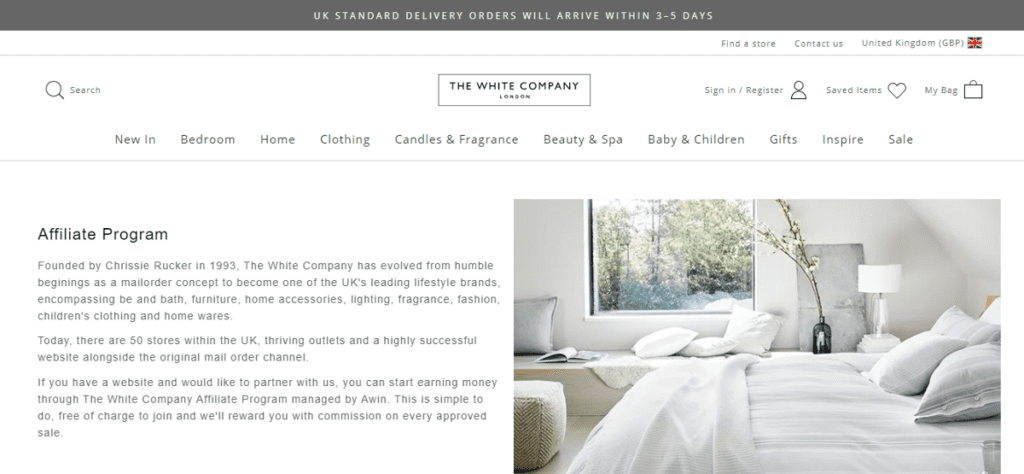Open the Bedroom menu
The width and height of the screenshot is (1024, 474).
coord(208,139)
